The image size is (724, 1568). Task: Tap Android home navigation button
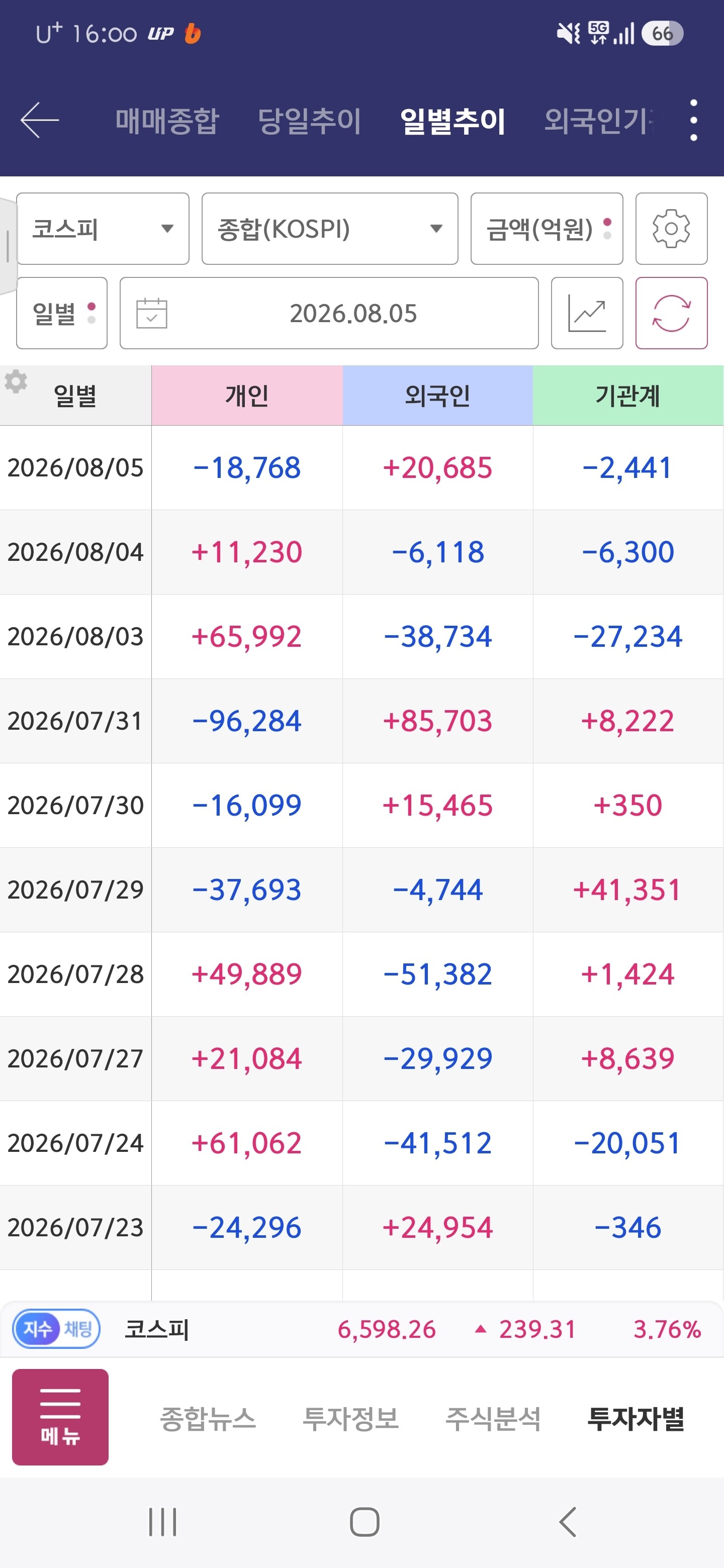click(x=364, y=1522)
